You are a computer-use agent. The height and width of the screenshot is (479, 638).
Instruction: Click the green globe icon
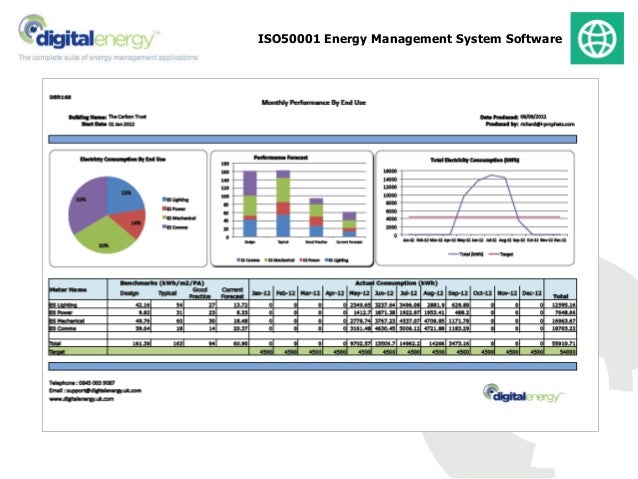click(597, 38)
